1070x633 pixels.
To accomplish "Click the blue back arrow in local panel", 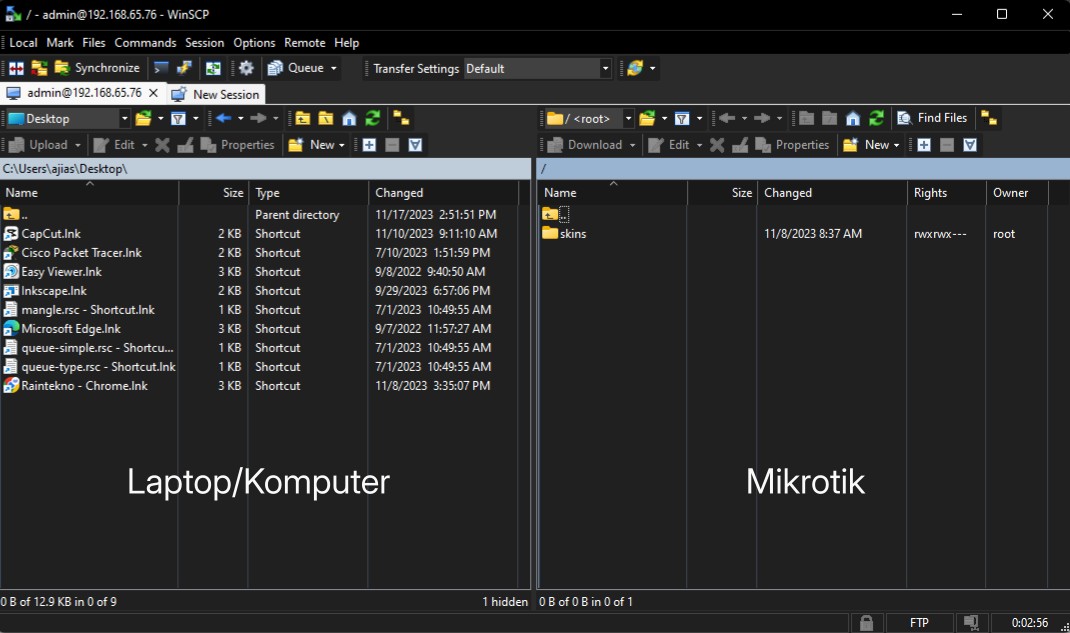I will [223, 118].
